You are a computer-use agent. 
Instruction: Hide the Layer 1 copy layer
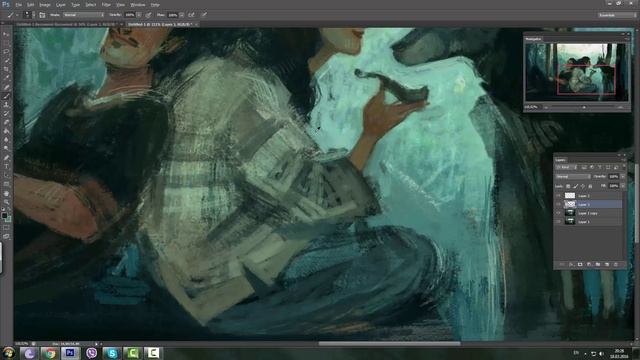[558, 213]
